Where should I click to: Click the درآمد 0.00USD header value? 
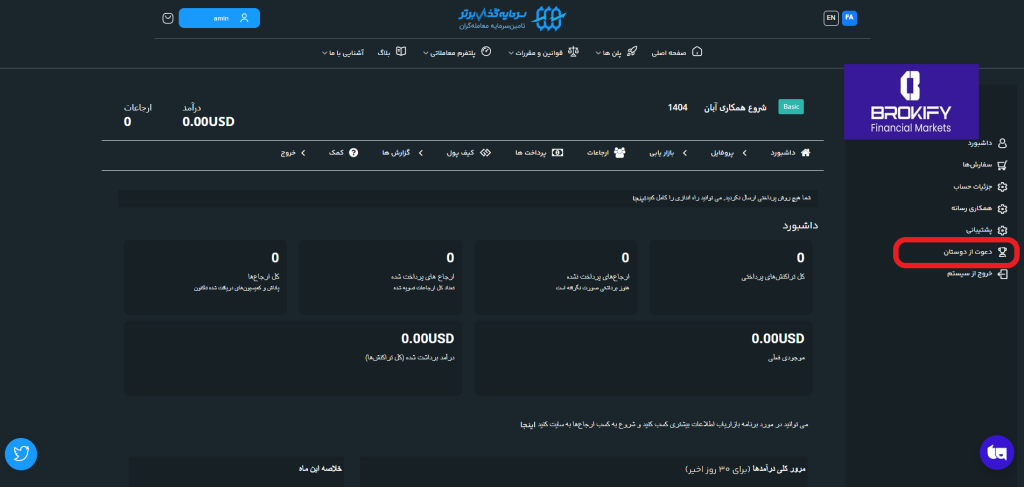click(208, 121)
